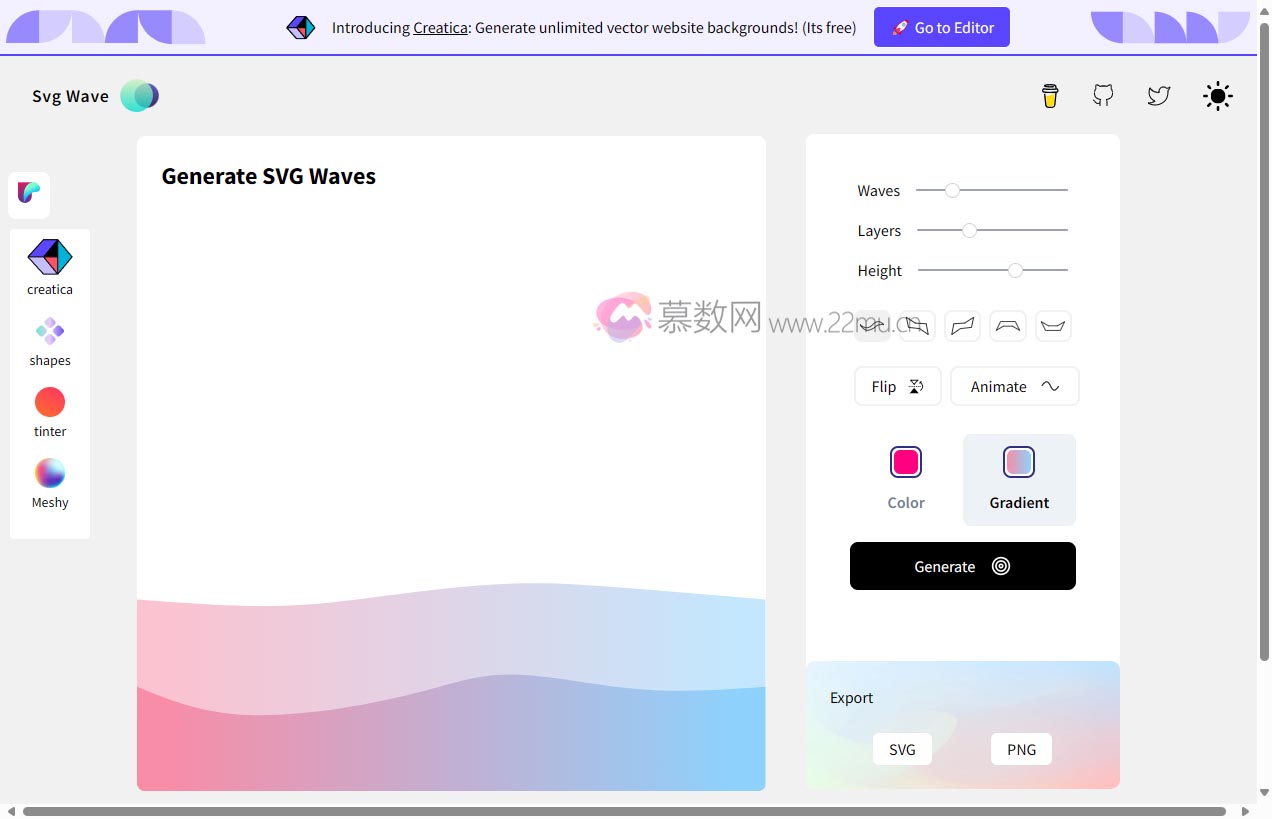Open the shapes generator in the sidebar
The height and width of the screenshot is (819, 1272).
coord(49,337)
